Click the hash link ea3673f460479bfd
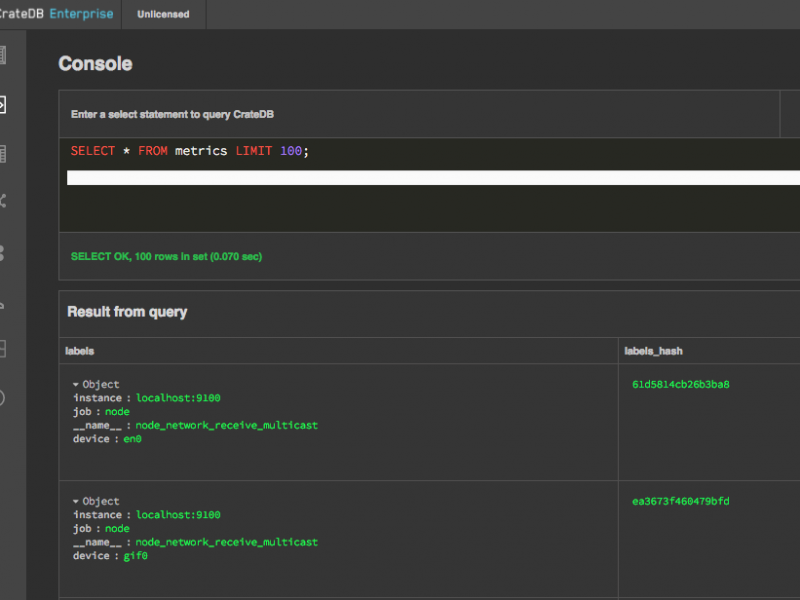This screenshot has height=600, width=800. tap(680, 501)
